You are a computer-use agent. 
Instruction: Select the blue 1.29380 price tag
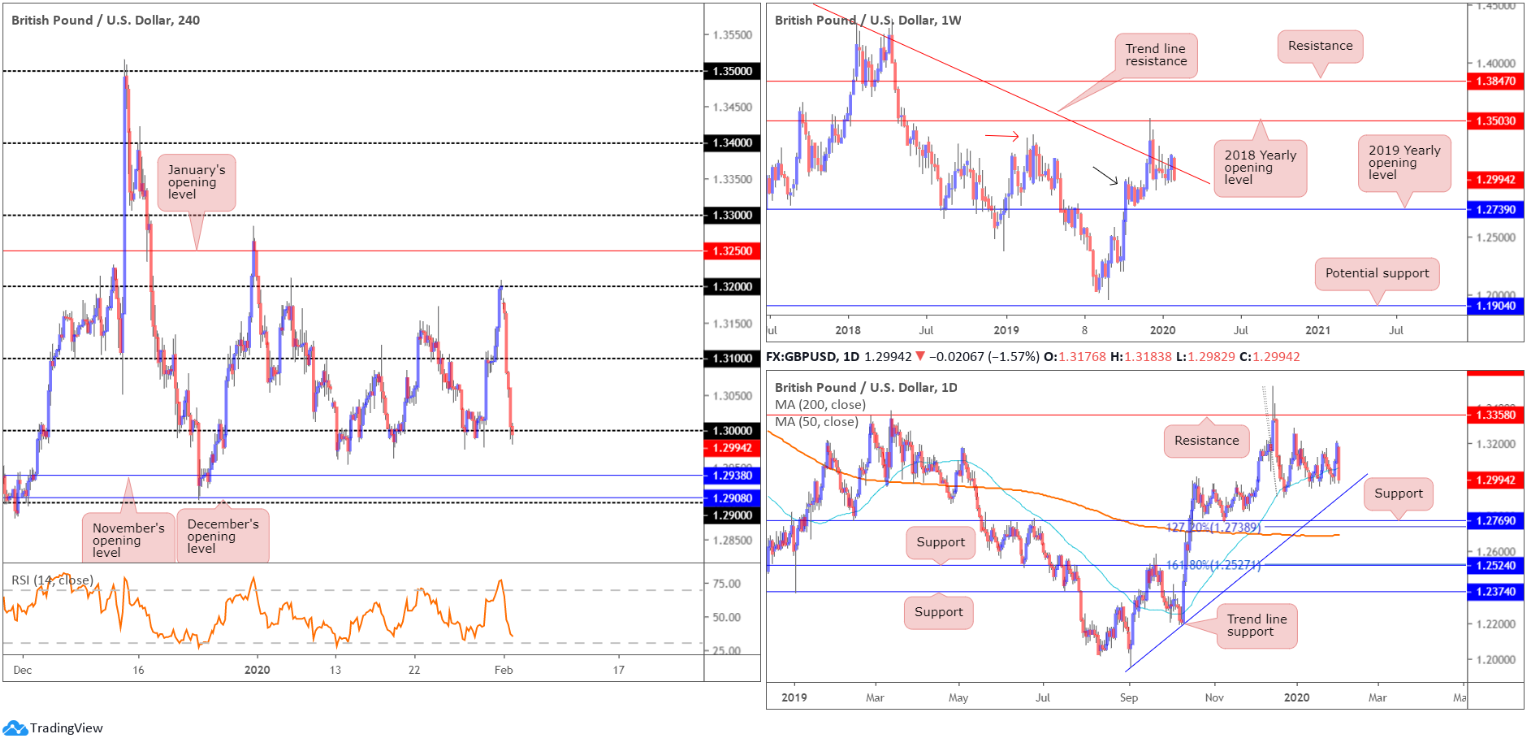(x=734, y=476)
